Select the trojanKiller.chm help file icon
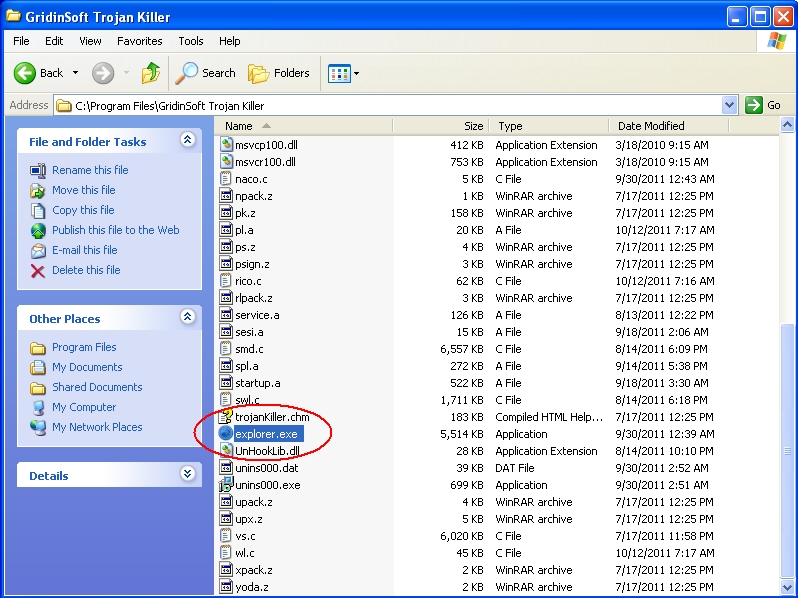The image size is (798, 598). (225, 416)
